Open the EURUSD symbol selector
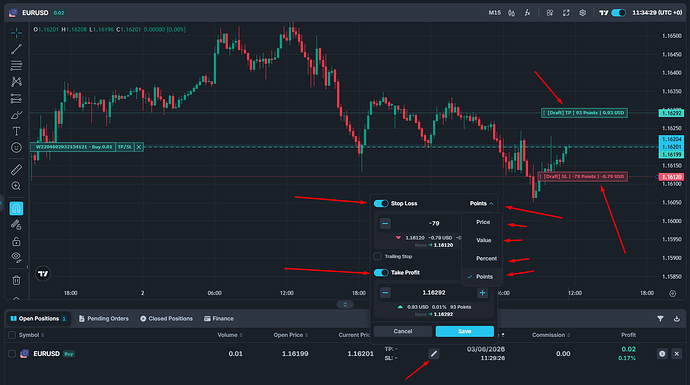Screen dimensions: 690x385 [x=35, y=13]
